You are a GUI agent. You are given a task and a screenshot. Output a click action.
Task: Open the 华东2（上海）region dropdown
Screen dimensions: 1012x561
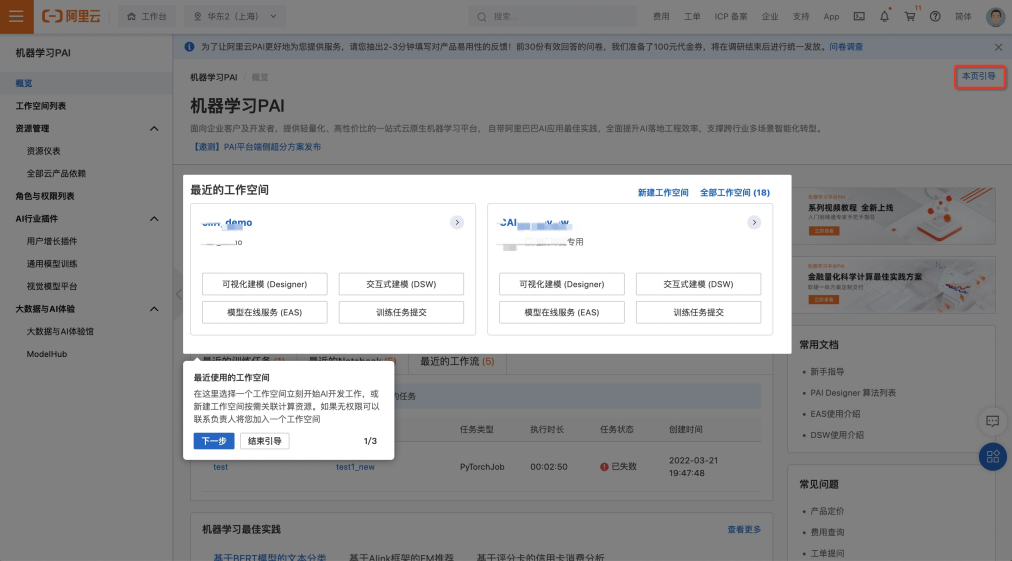pos(236,16)
